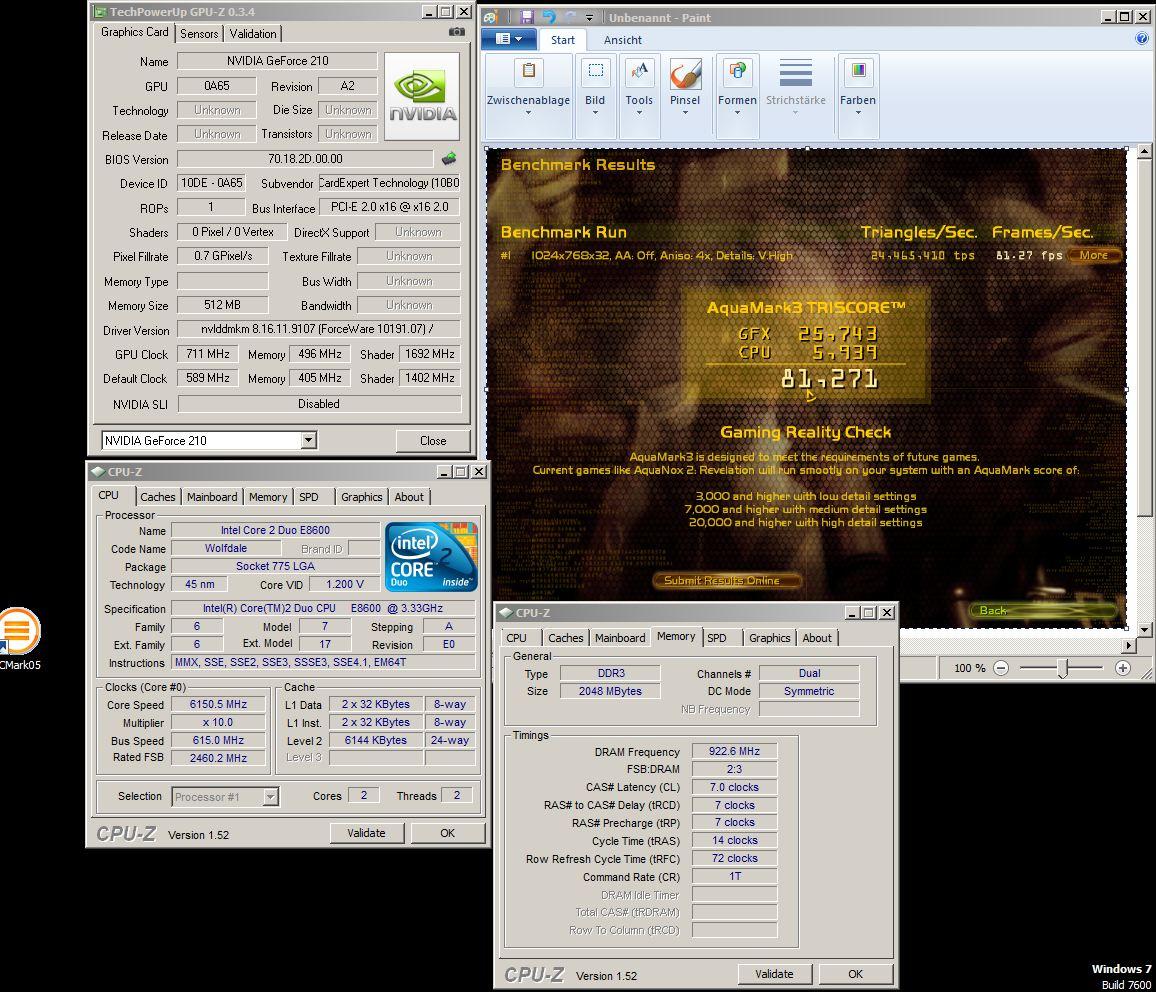
Task: Open About tab in the CPU-Z memory window
Action: click(x=817, y=638)
